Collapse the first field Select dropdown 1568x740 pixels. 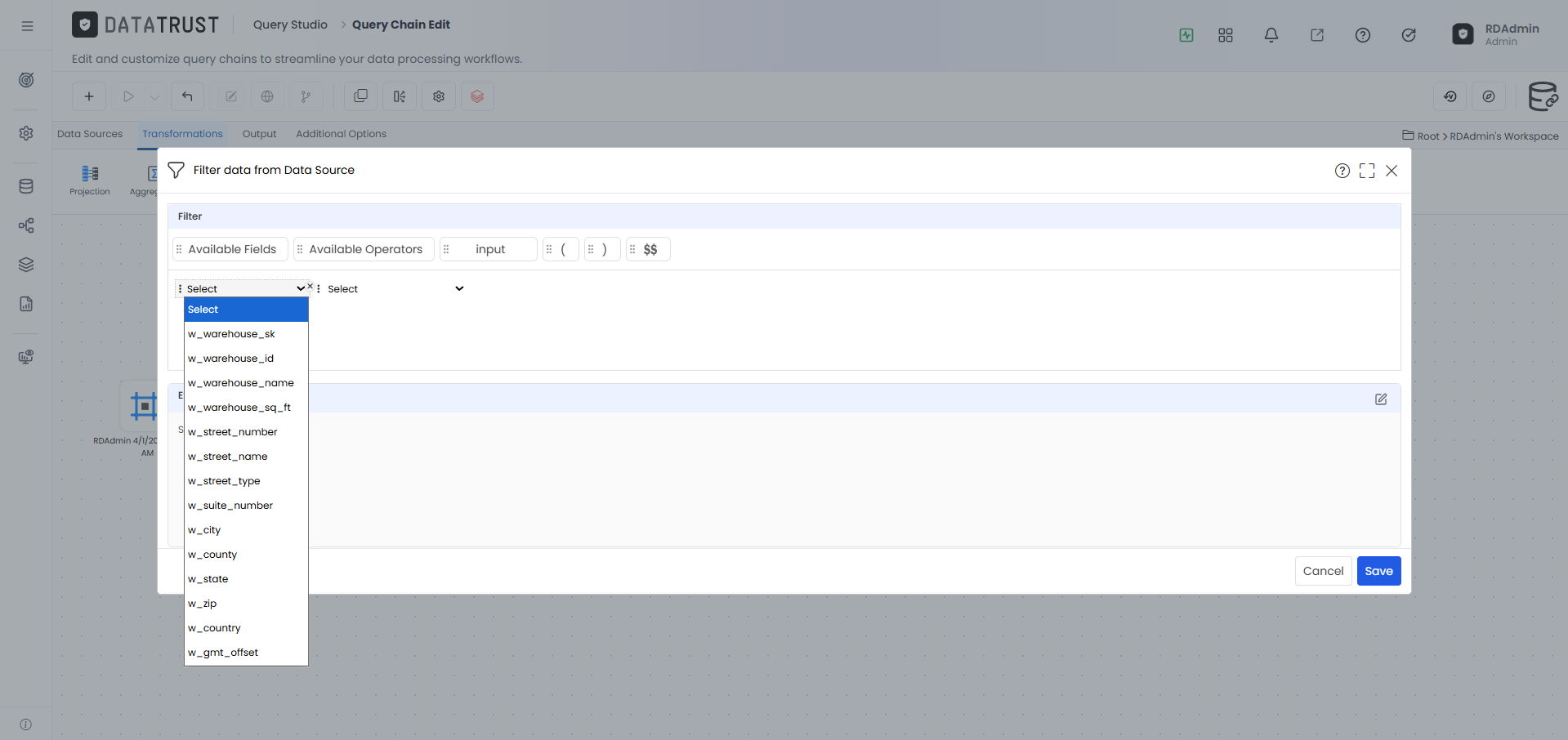click(x=245, y=289)
